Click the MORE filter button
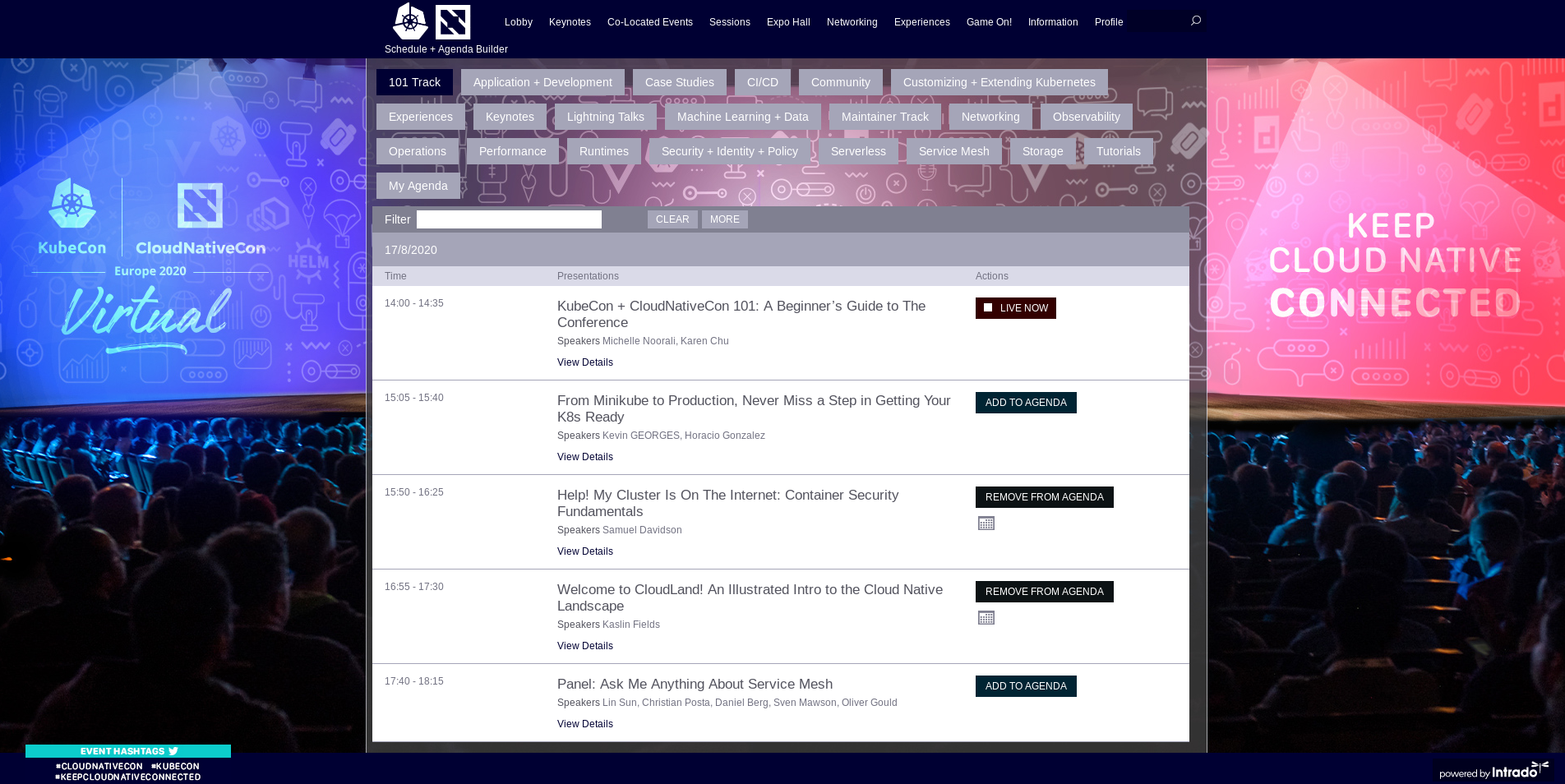Image resolution: width=1565 pixels, height=784 pixels. (x=725, y=219)
